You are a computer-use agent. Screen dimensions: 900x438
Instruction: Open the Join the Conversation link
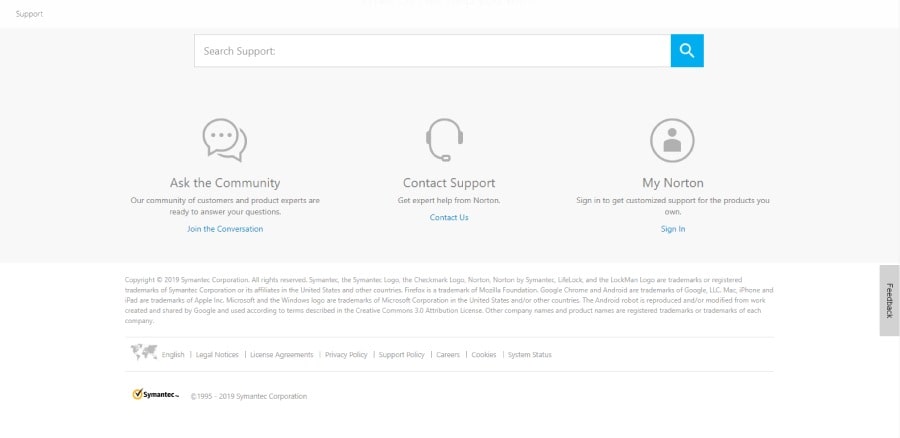(x=225, y=229)
